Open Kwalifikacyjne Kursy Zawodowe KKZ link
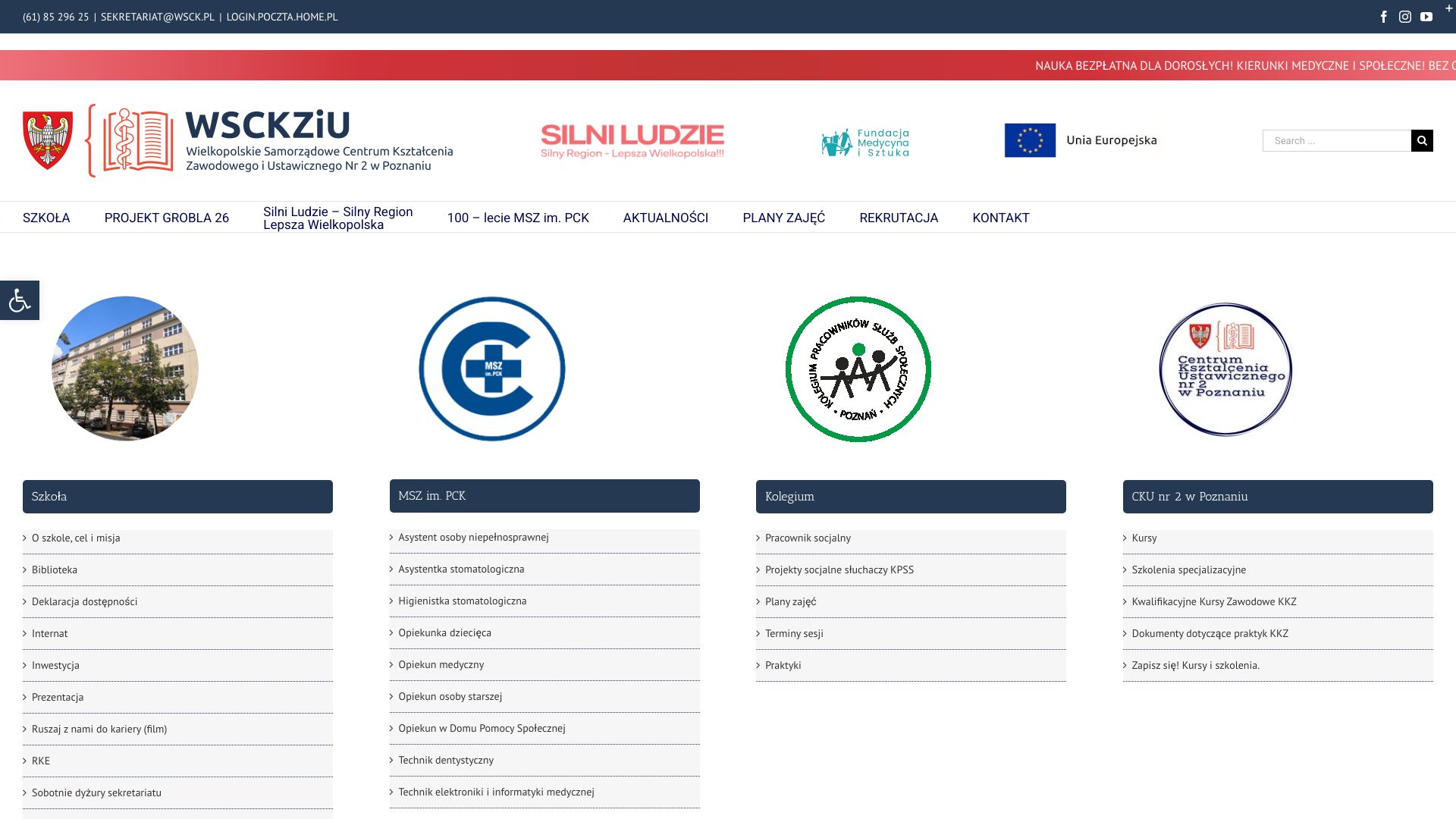Viewport: 1456px width, 819px height. (1214, 601)
